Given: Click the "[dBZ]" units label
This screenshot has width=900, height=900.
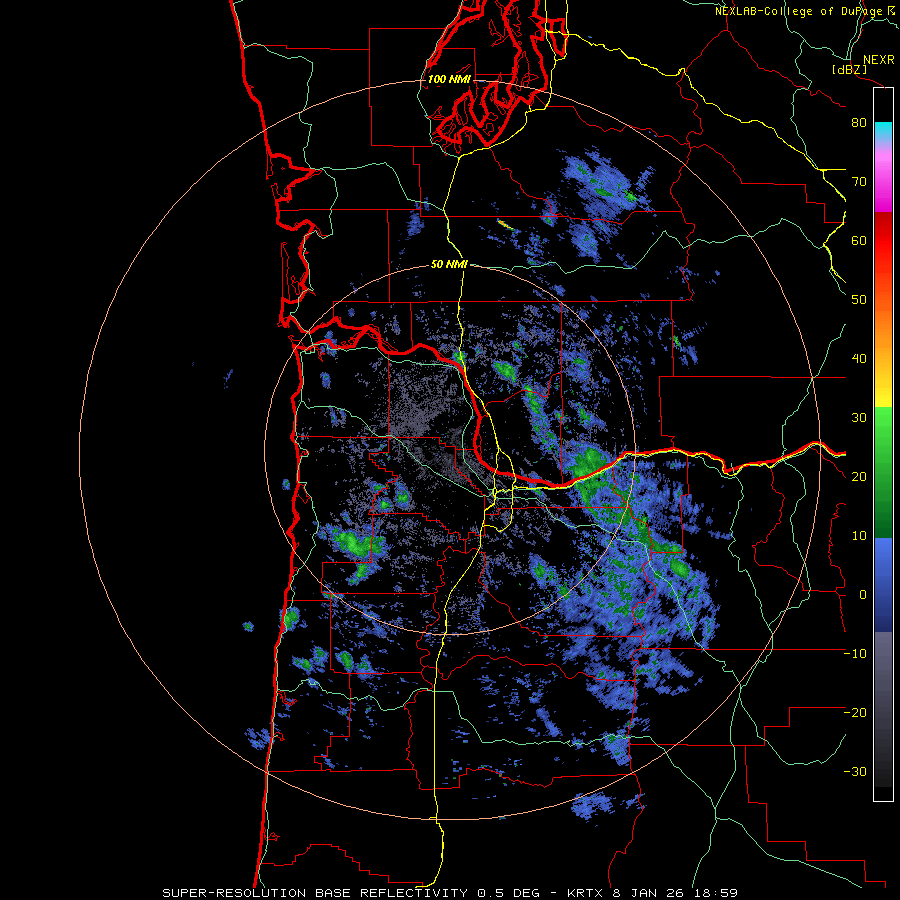Looking at the screenshot, I should pos(849,70).
